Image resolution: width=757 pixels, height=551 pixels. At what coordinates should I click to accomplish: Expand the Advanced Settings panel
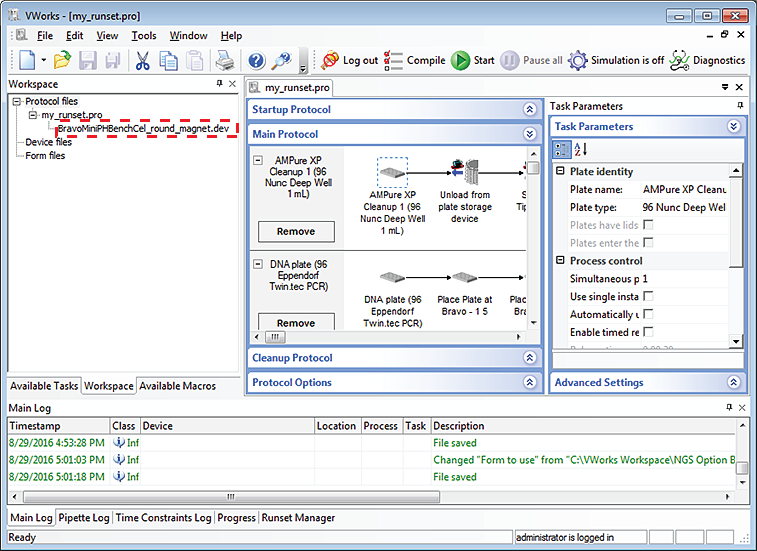pyautogui.click(x=734, y=383)
